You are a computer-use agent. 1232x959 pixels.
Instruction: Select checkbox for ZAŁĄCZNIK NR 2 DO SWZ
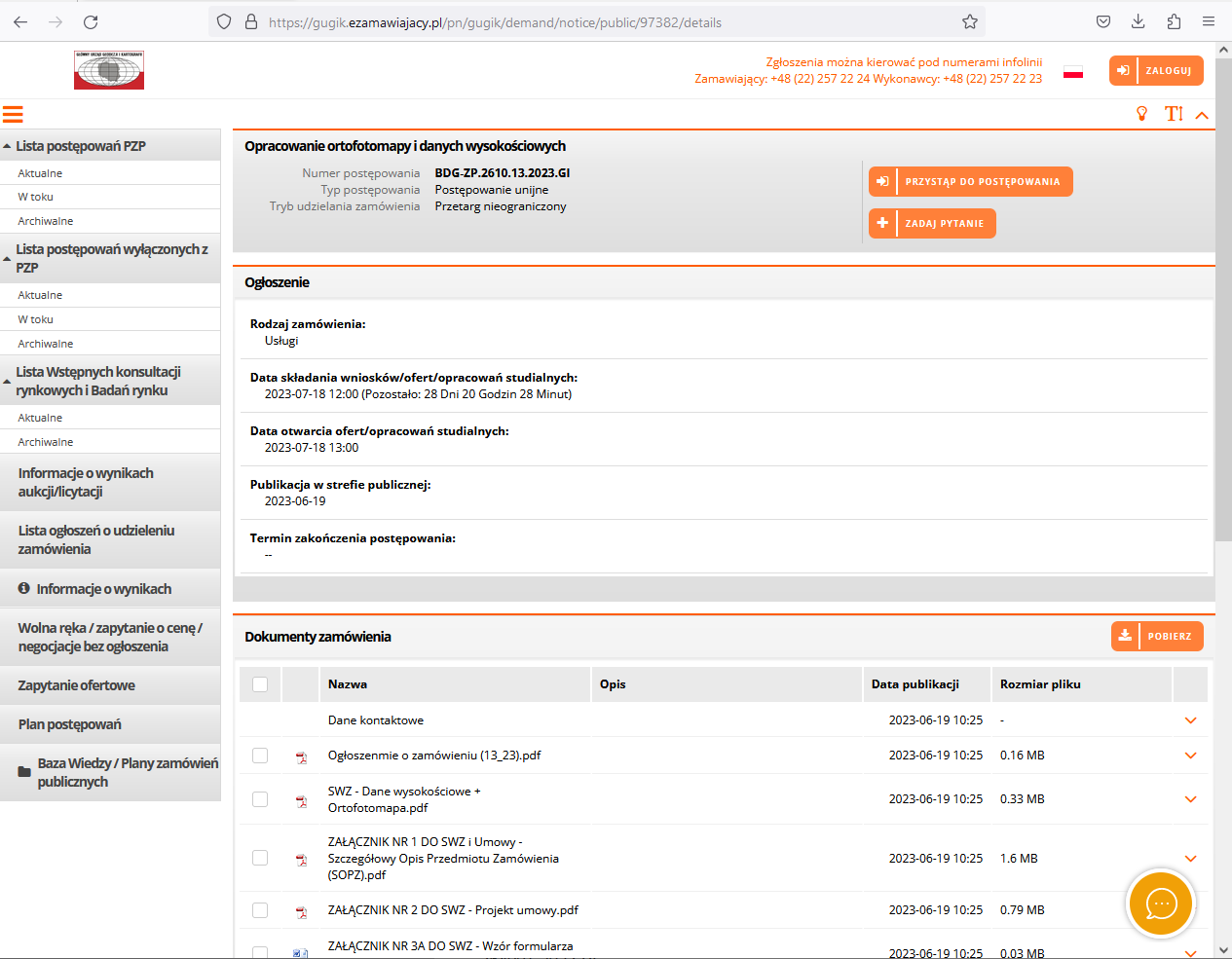coord(260,910)
